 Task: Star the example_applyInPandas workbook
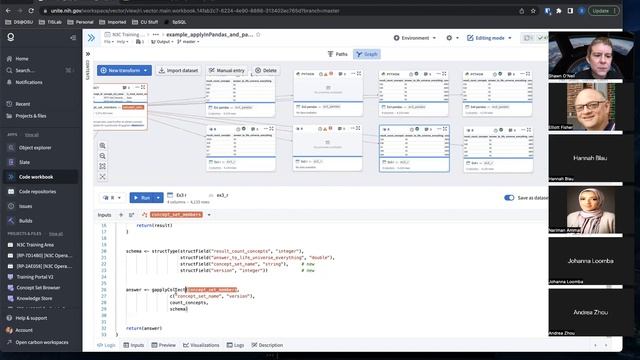(258, 35)
